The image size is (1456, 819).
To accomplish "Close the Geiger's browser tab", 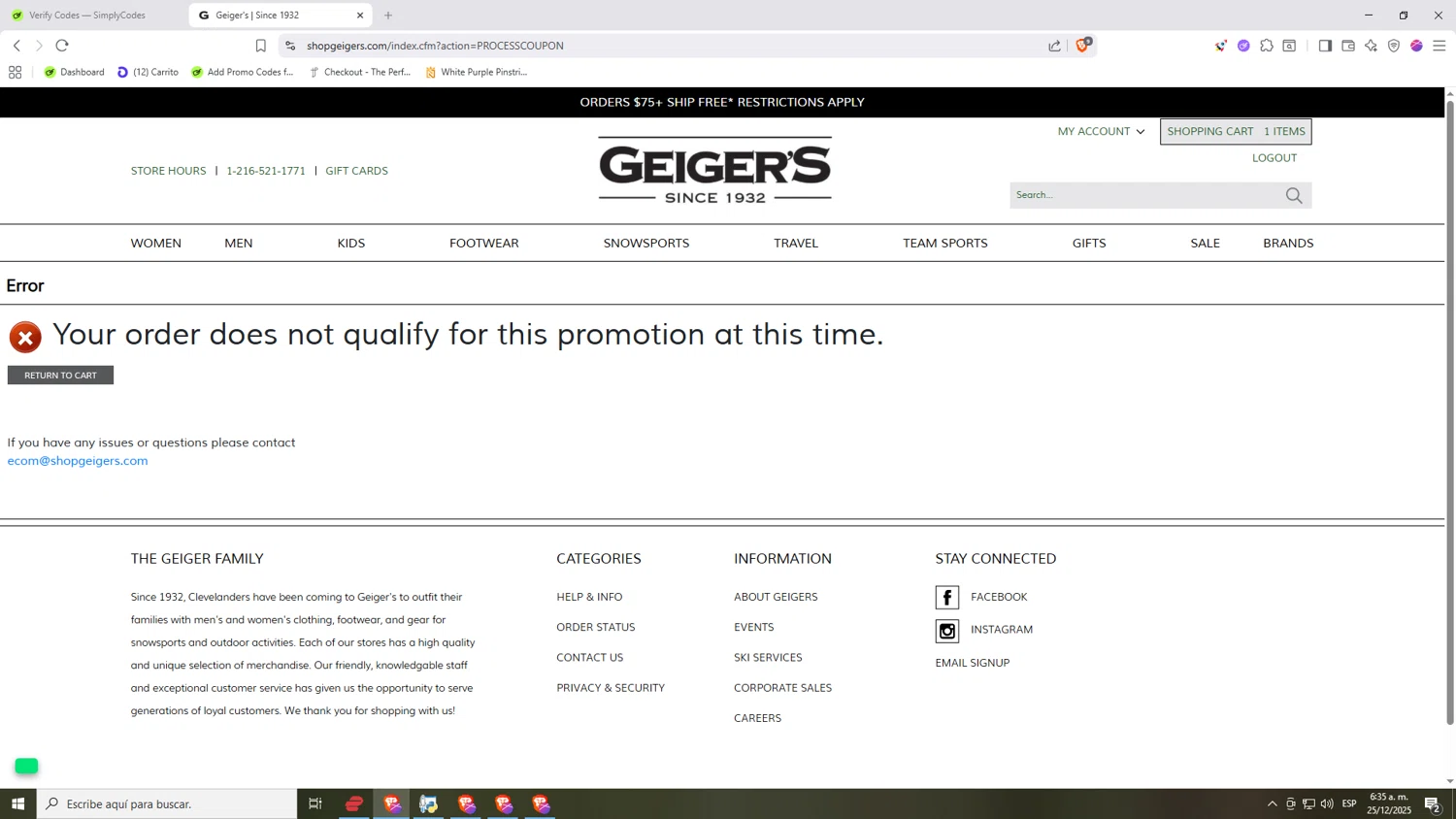I will tap(360, 16).
